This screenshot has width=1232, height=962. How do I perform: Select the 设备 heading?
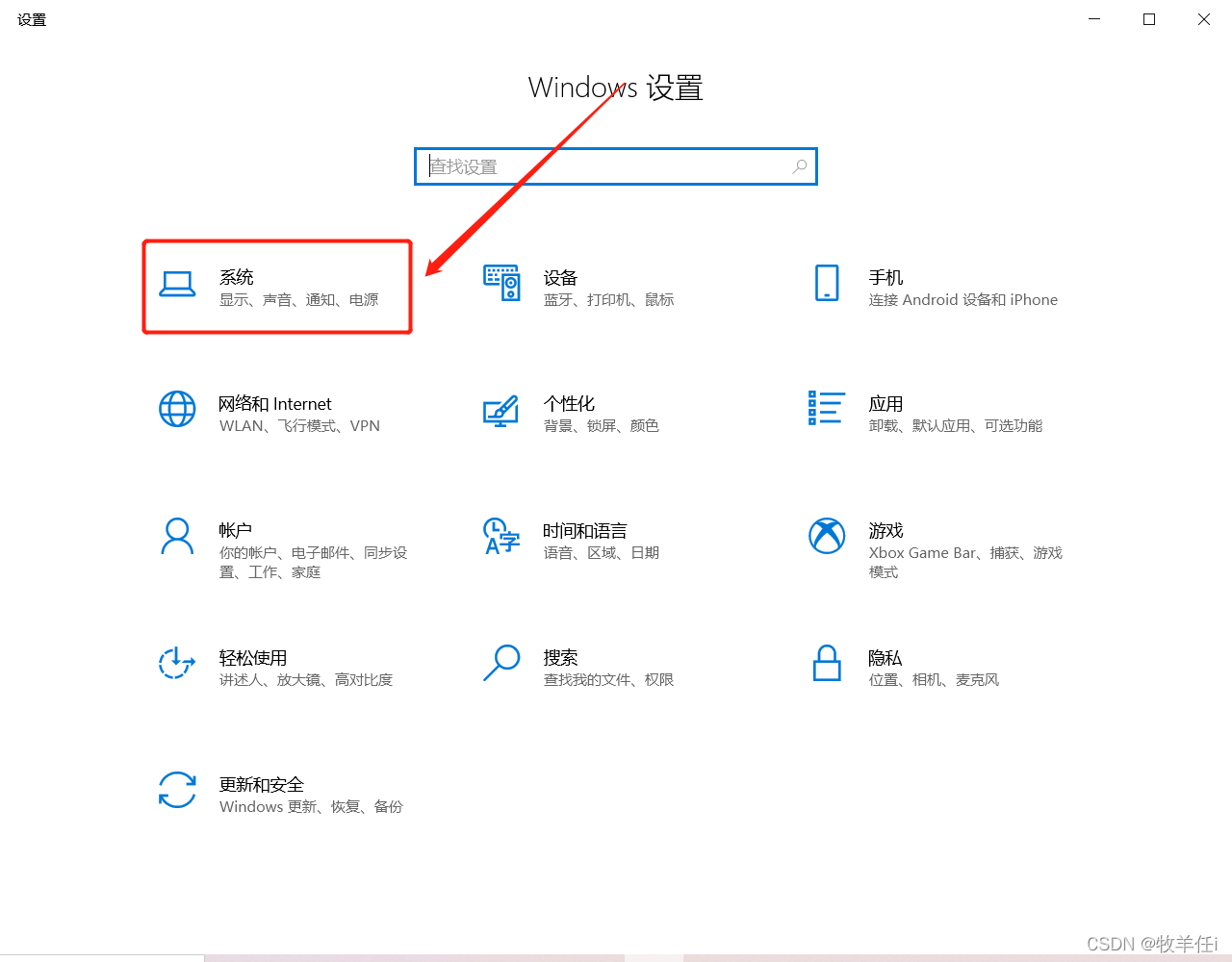click(560, 277)
